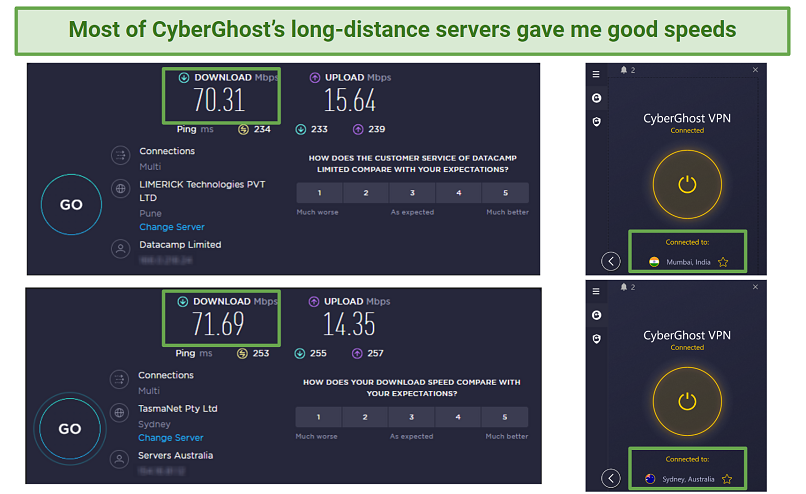Click Connections icon in Pune speed test
This screenshot has height=494, width=806.
click(x=120, y=155)
